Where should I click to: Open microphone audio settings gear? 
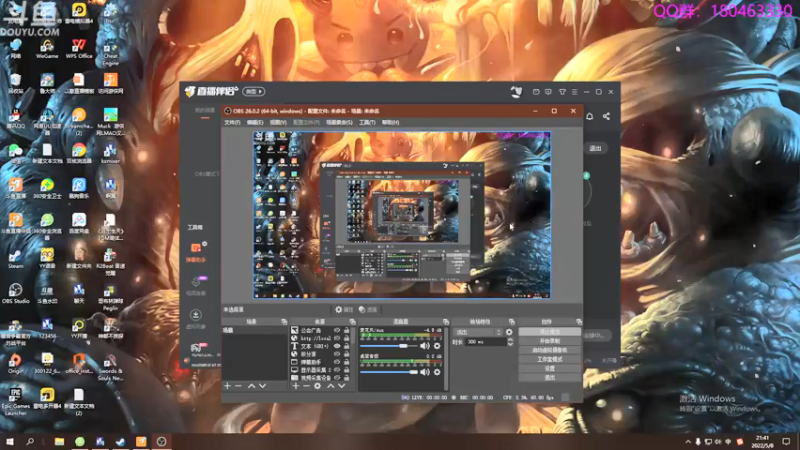(x=437, y=346)
